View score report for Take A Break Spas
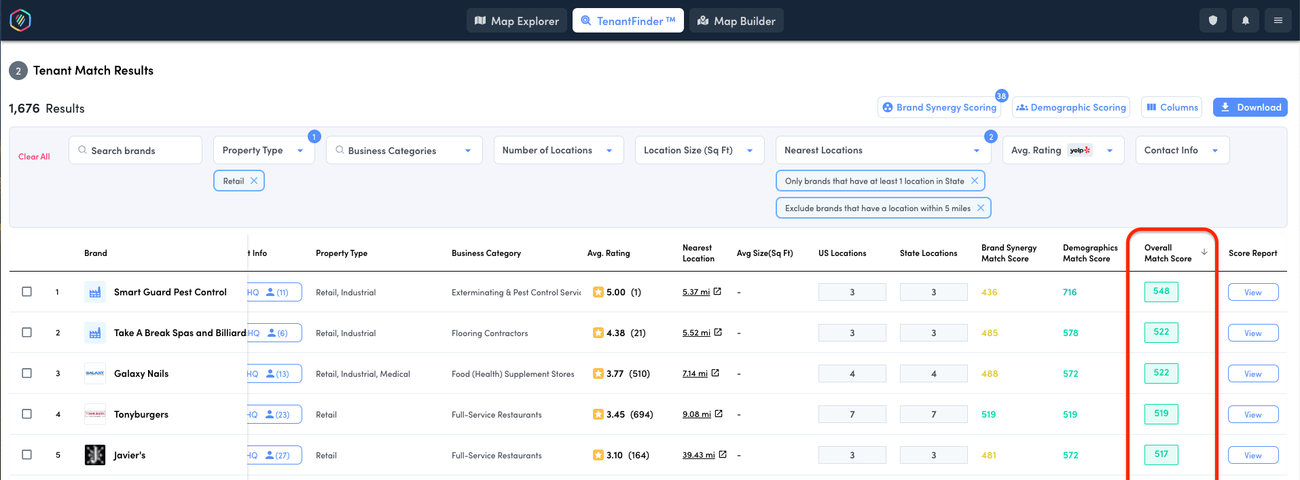This screenshot has width=1300, height=480. pyautogui.click(x=1252, y=333)
